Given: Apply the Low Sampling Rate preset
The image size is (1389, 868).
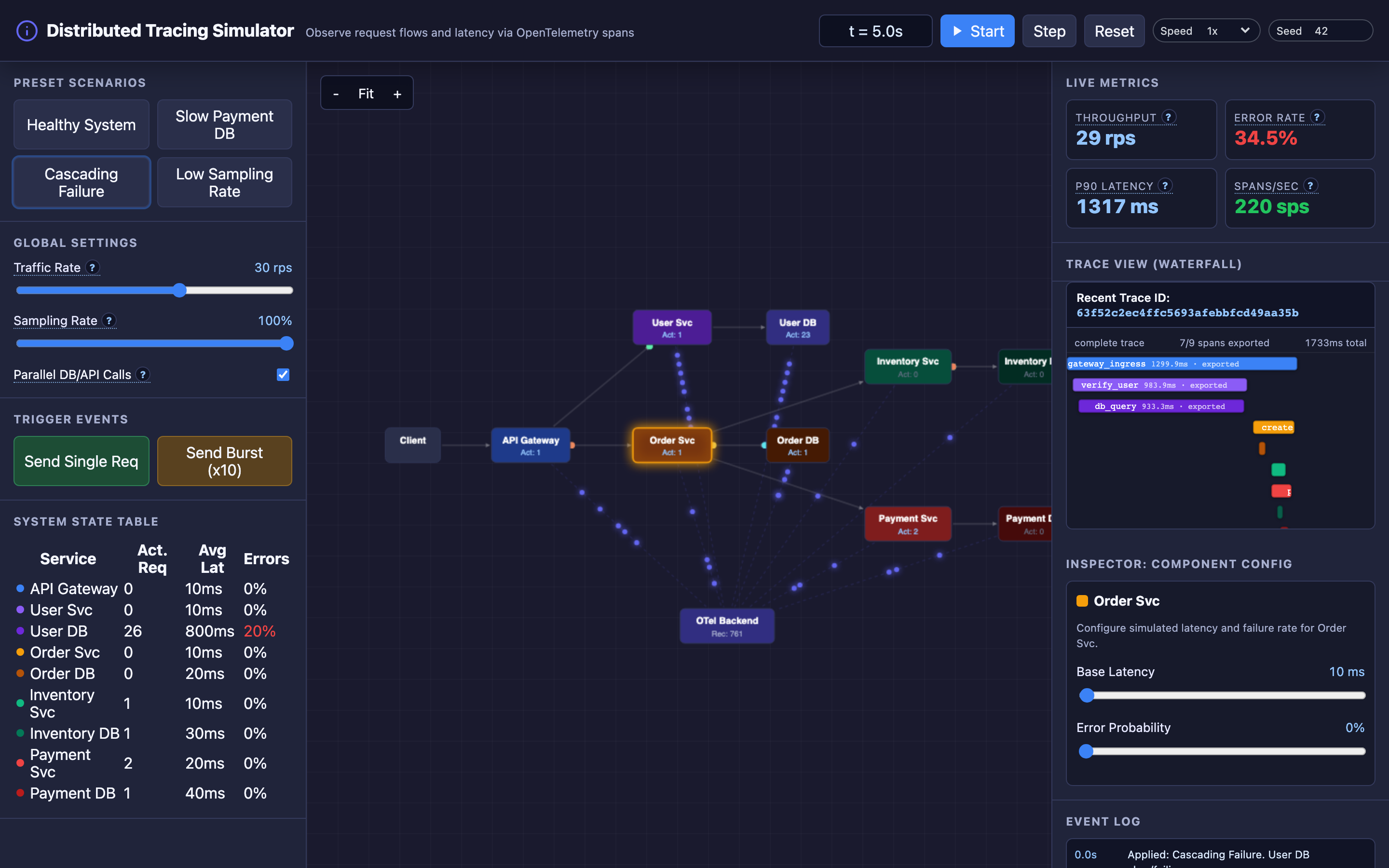Looking at the screenshot, I should [224, 183].
